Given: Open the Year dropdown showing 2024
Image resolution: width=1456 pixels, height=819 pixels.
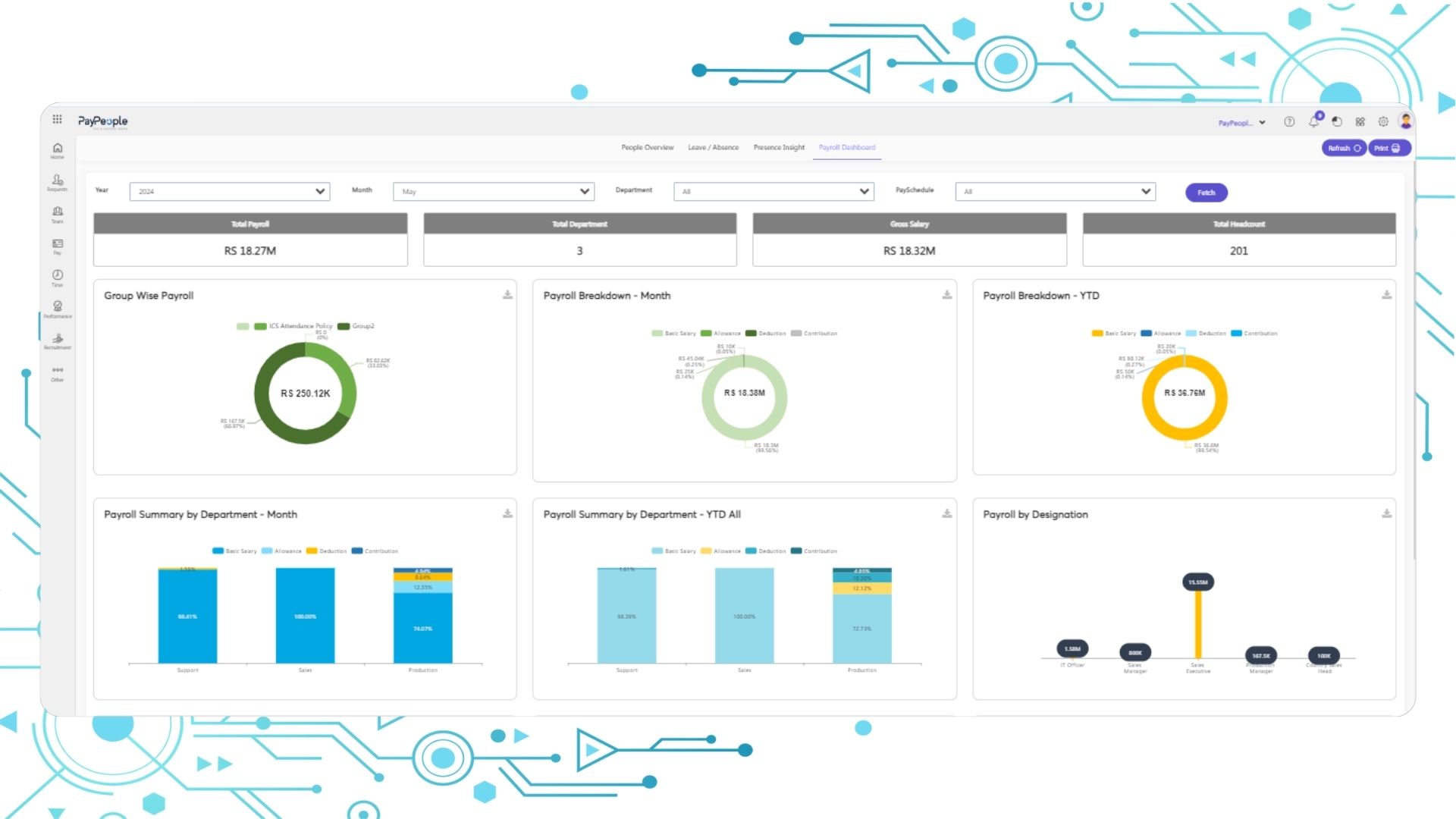Looking at the screenshot, I should 230,192.
